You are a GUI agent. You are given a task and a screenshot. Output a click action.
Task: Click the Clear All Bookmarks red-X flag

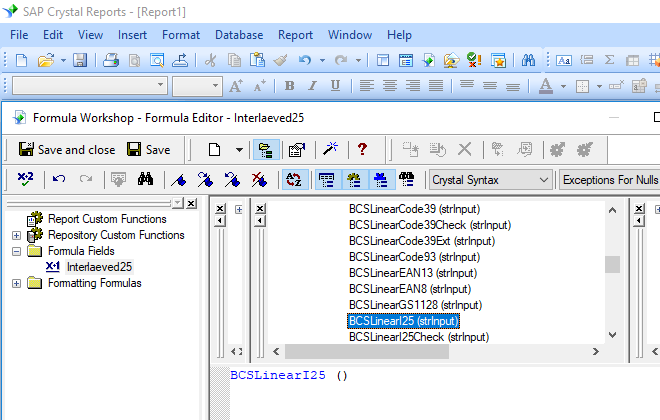259,180
